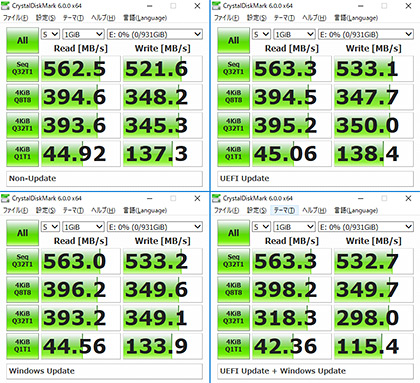Start 4KiB Q8T8 test in the top-right UEFI Update window
Image resolution: width=420 pixels, height=383 pixels.
[233, 97]
